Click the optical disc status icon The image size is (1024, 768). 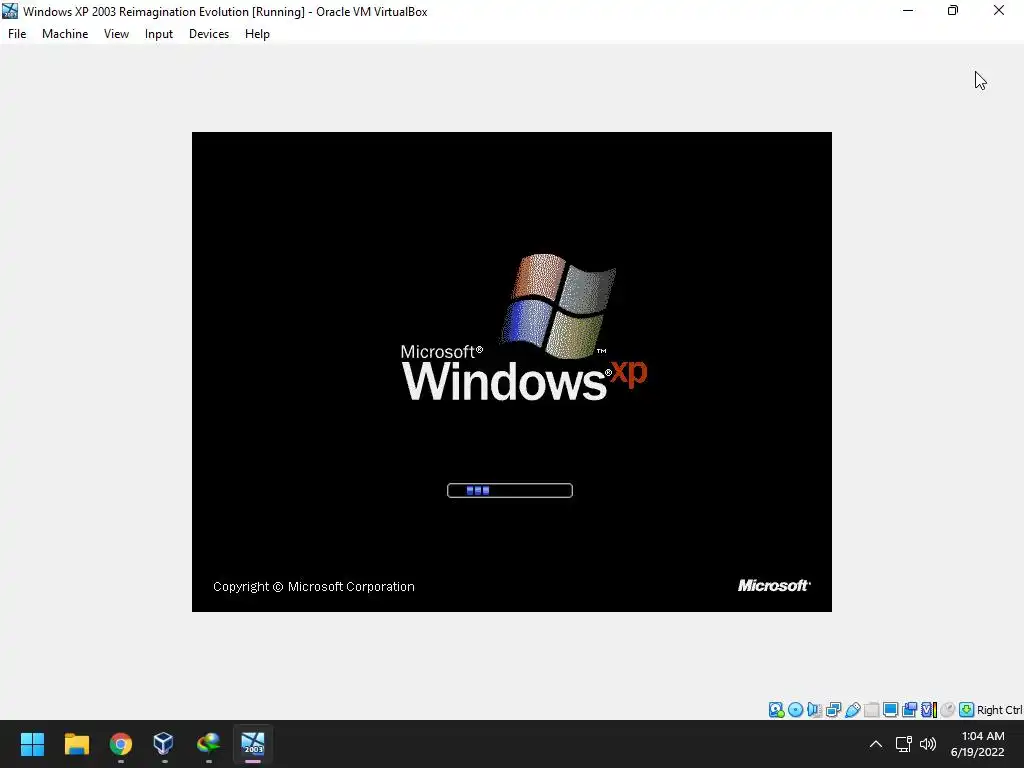795,710
